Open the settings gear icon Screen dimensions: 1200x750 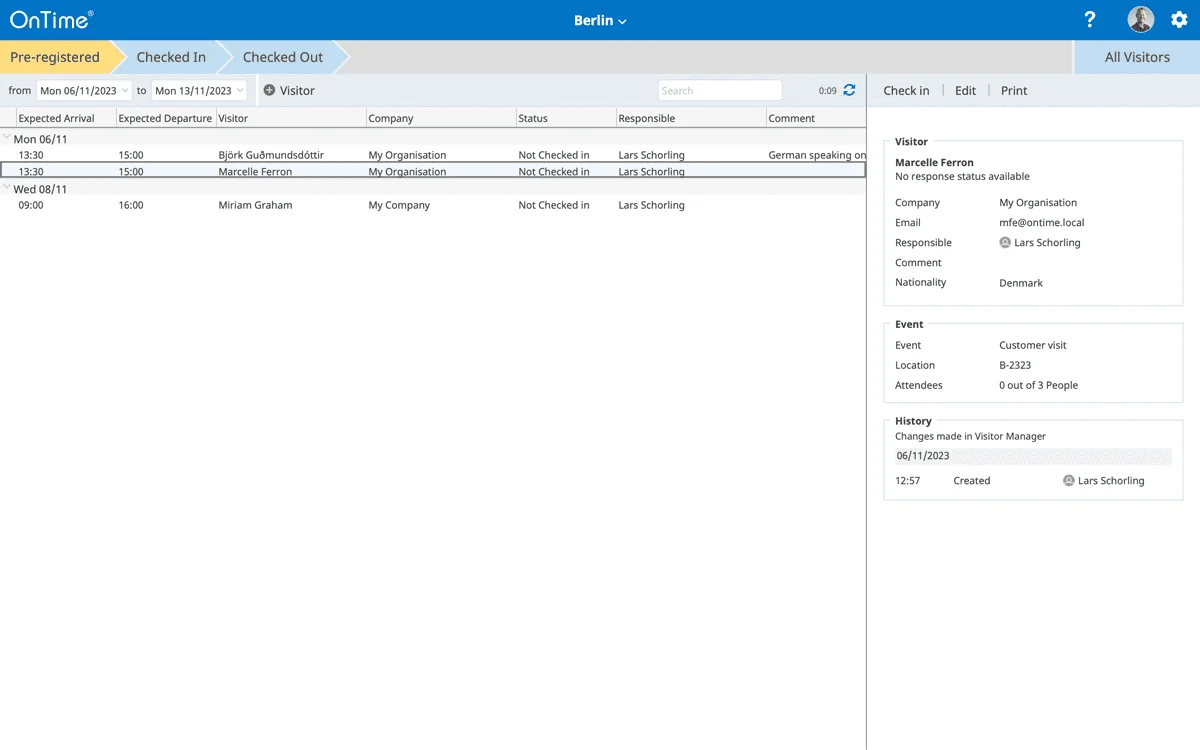click(1179, 20)
